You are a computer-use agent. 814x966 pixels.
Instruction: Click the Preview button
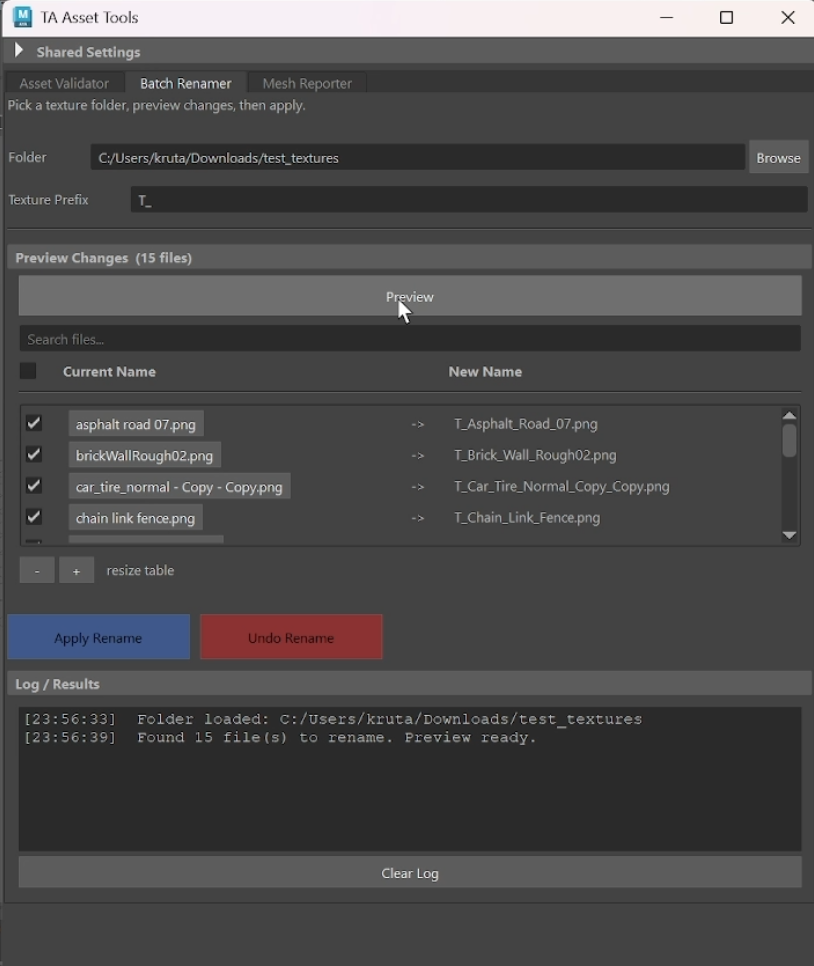tap(410, 296)
